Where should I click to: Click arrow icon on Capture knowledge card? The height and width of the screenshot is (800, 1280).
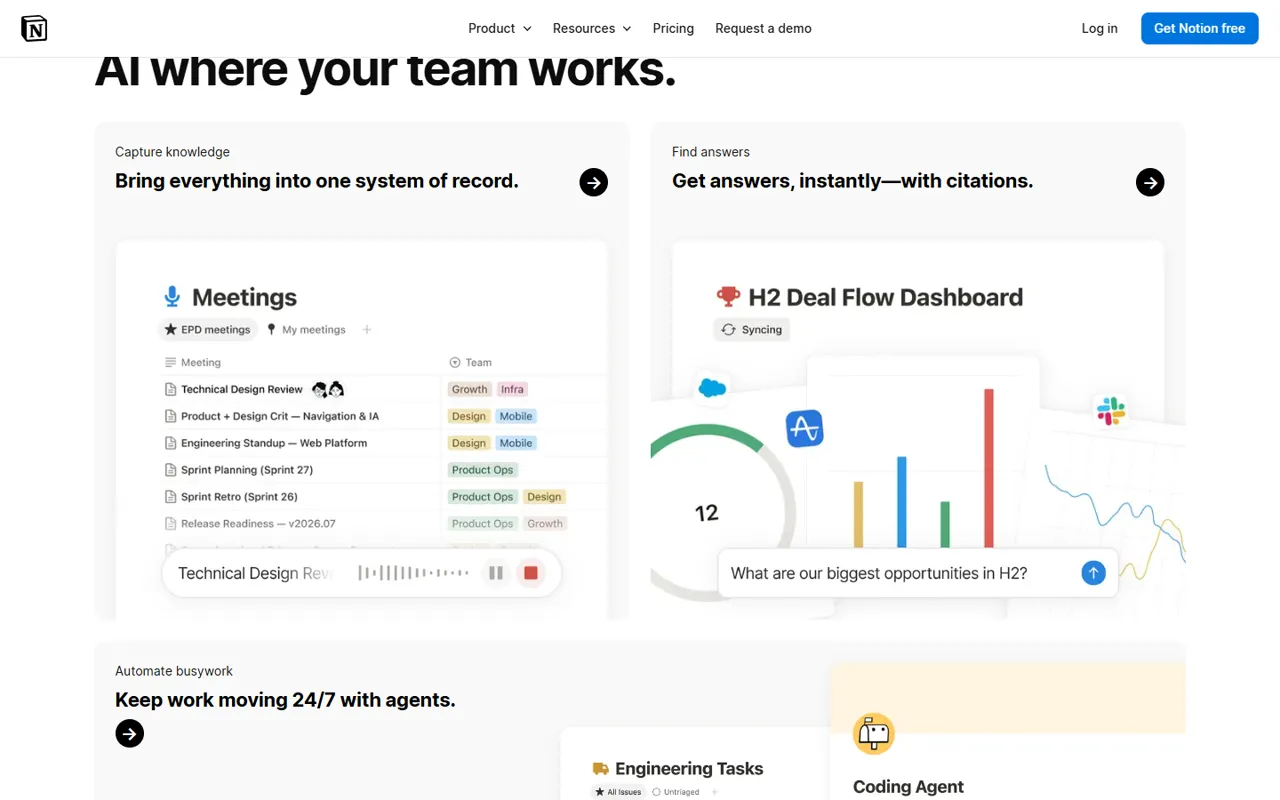pyautogui.click(x=594, y=182)
